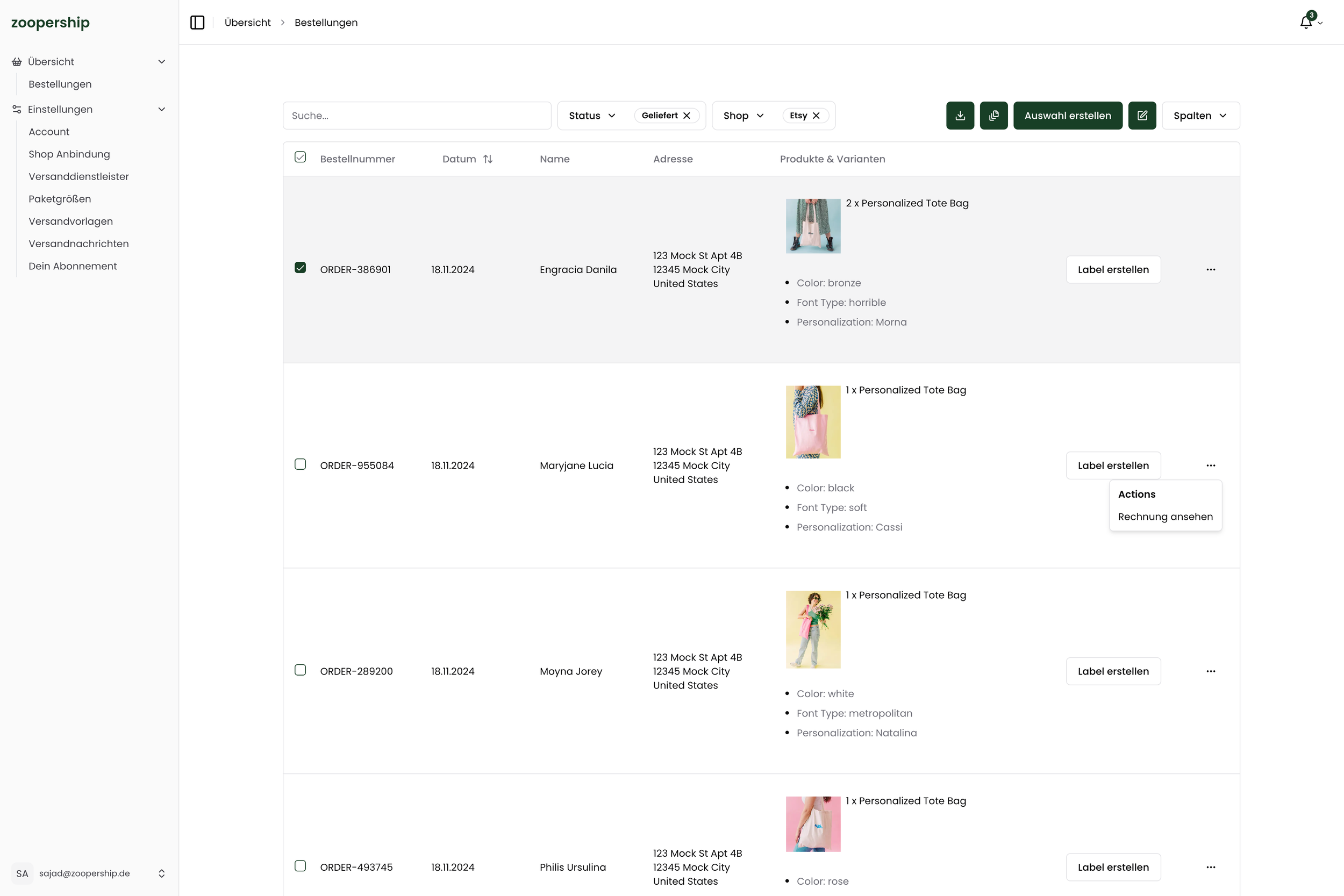Image resolution: width=1344 pixels, height=896 pixels.
Task: Click the Auswahl erstellen button
Action: (1068, 116)
